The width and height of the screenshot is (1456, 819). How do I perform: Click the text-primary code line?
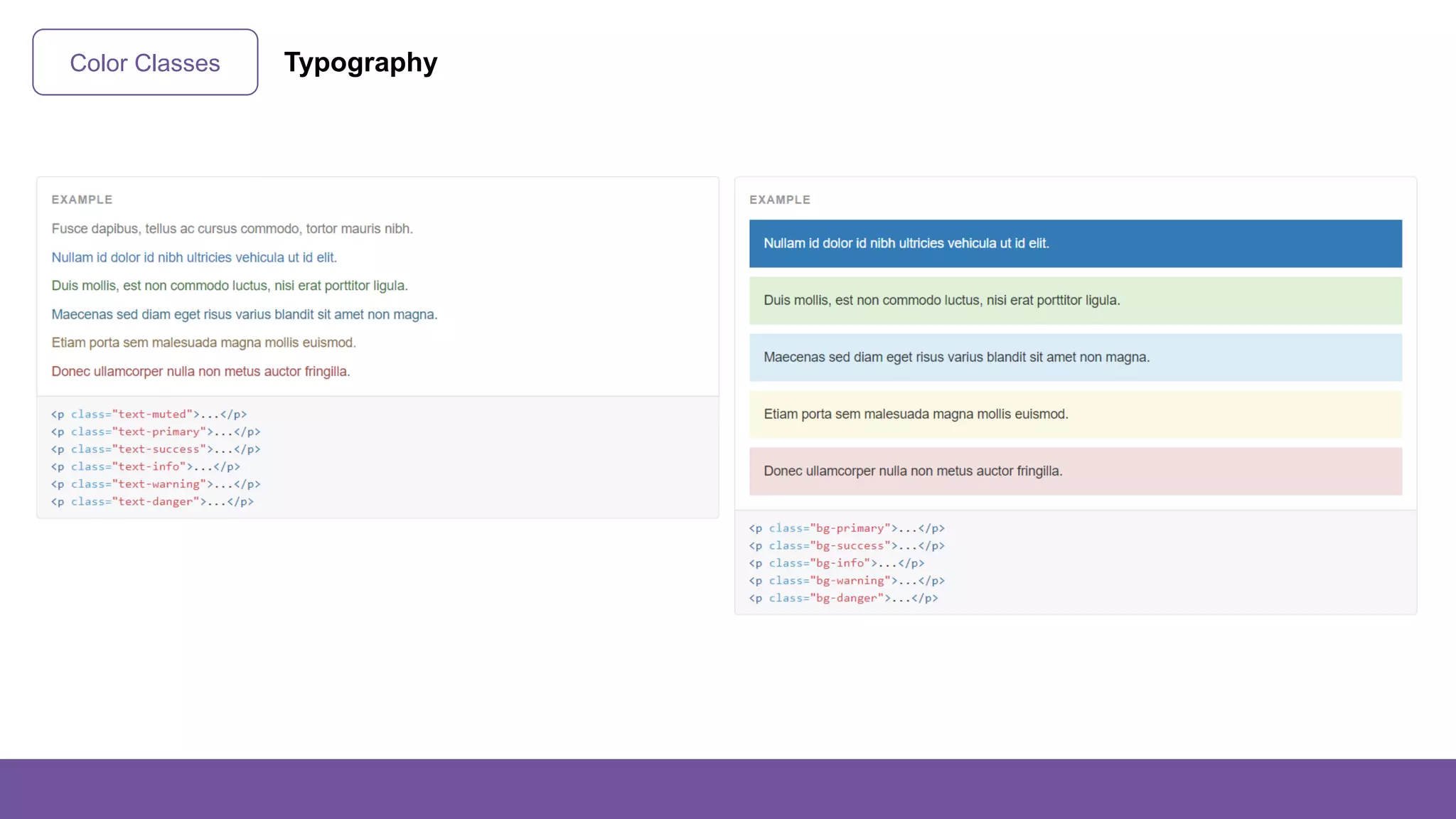[x=155, y=432]
